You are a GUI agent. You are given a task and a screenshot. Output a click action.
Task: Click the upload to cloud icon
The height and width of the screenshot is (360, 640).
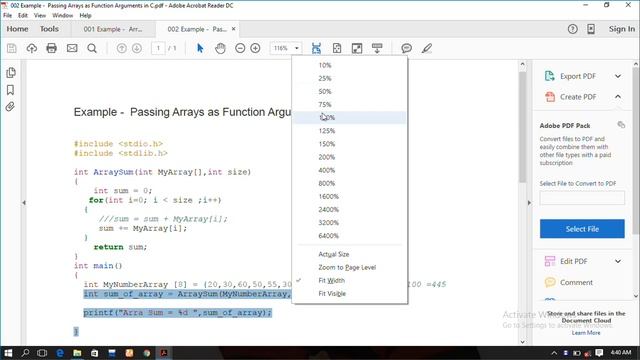coord(31,48)
